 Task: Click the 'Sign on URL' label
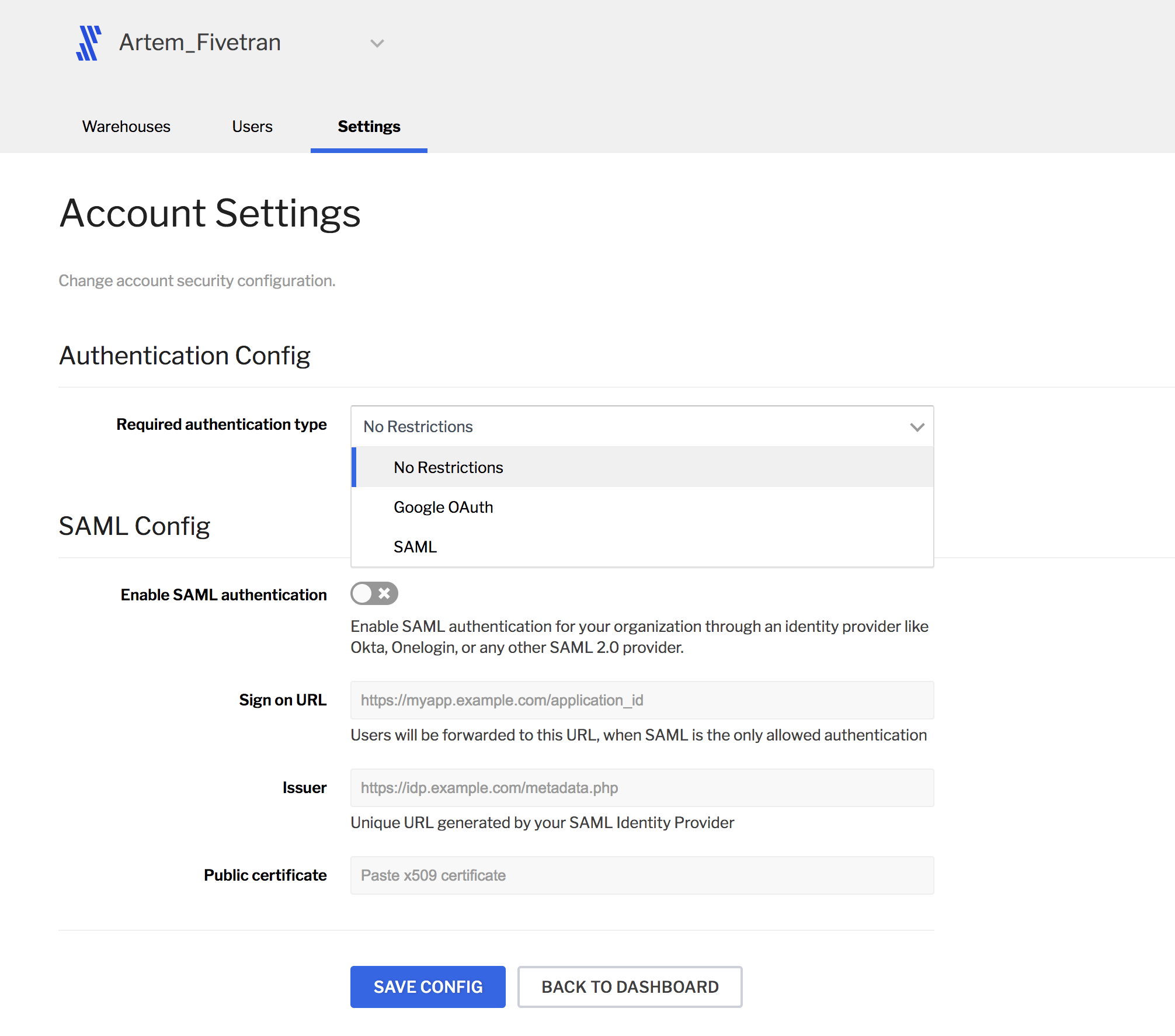[x=283, y=700]
